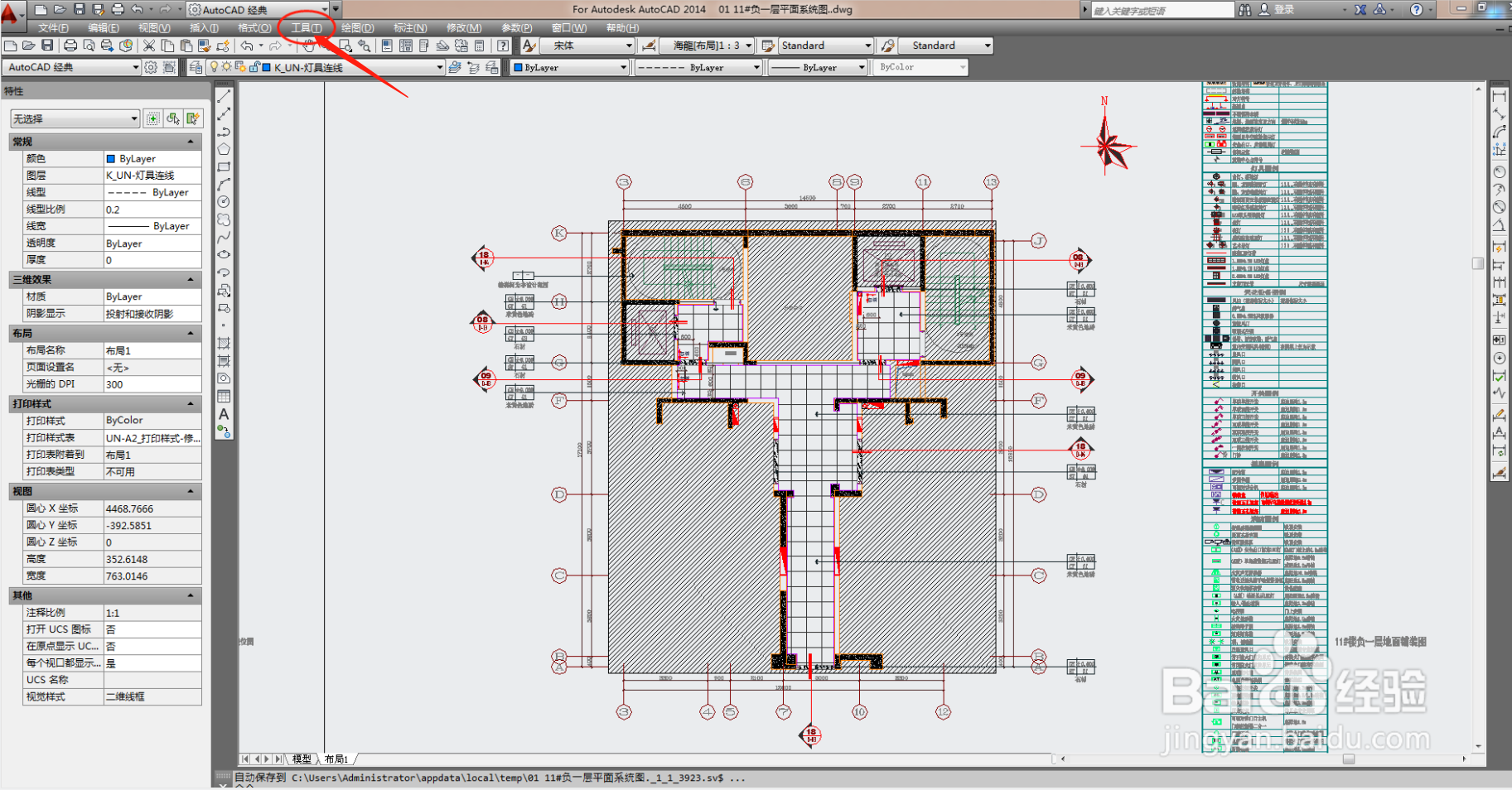The image size is (1512, 790).
Task: Select the Arc draw tool
Action: tap(224, 184)
